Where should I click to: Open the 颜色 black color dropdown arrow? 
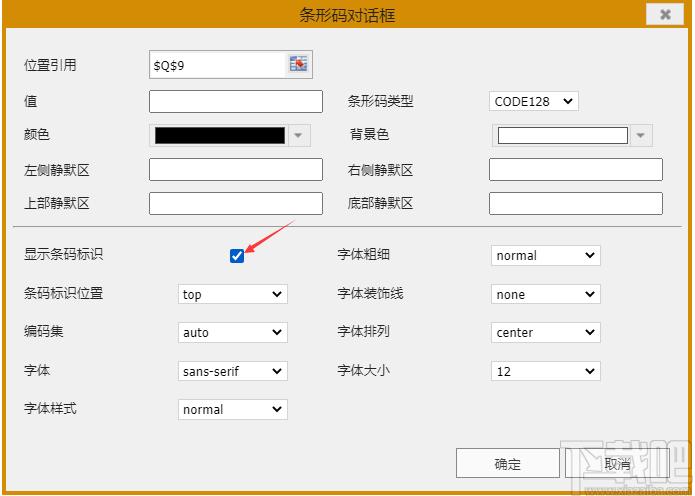[298, 135]
